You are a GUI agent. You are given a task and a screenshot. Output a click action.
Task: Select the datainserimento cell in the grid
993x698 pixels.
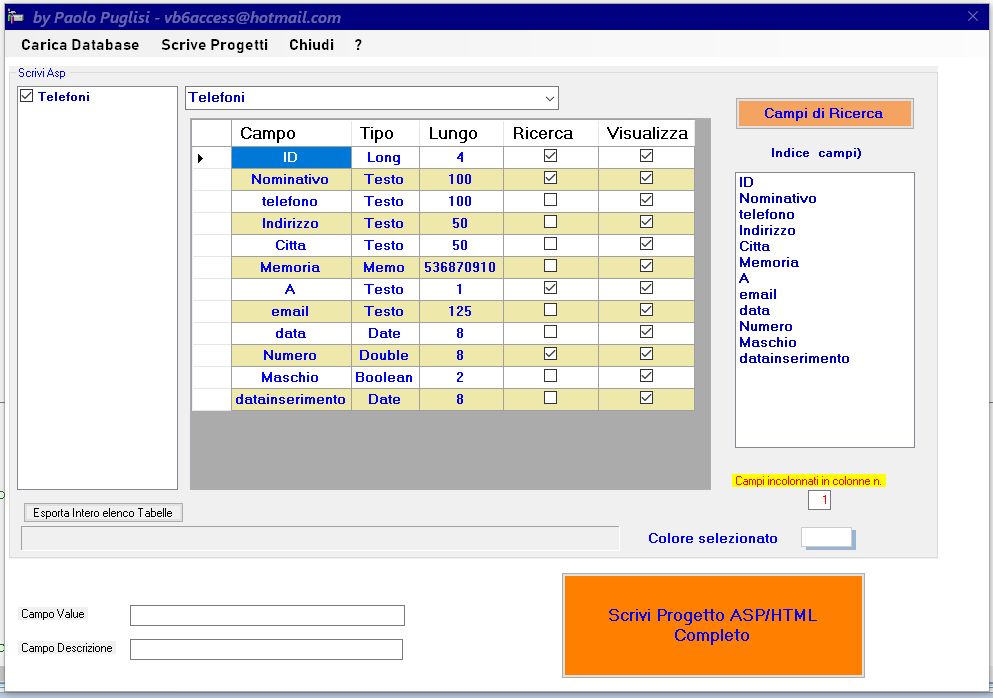tap(291, 400)
